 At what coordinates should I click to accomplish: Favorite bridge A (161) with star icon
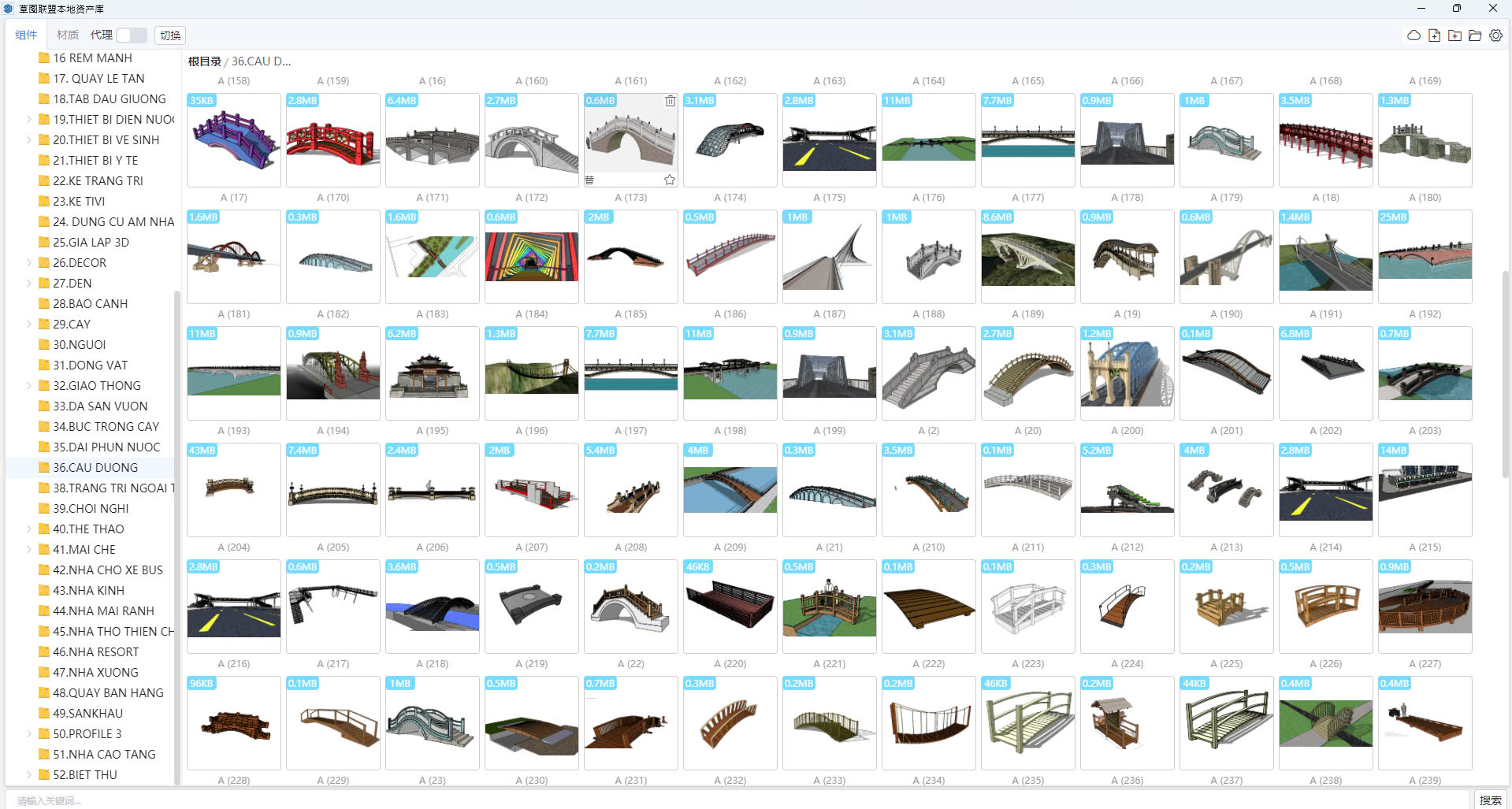tap(669, 180)
